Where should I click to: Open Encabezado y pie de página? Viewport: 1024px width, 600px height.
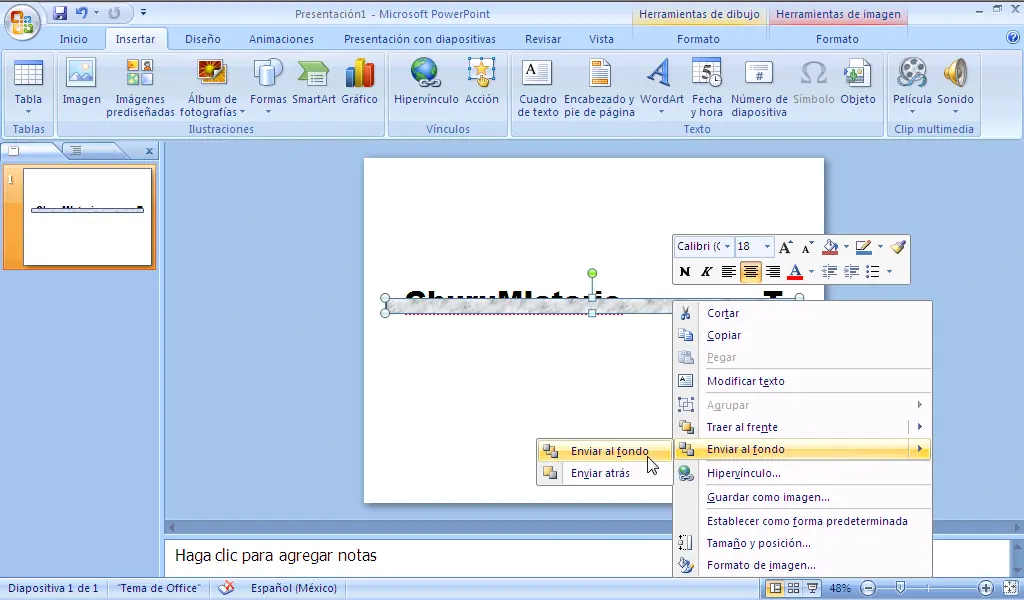[x=599, y=88]
